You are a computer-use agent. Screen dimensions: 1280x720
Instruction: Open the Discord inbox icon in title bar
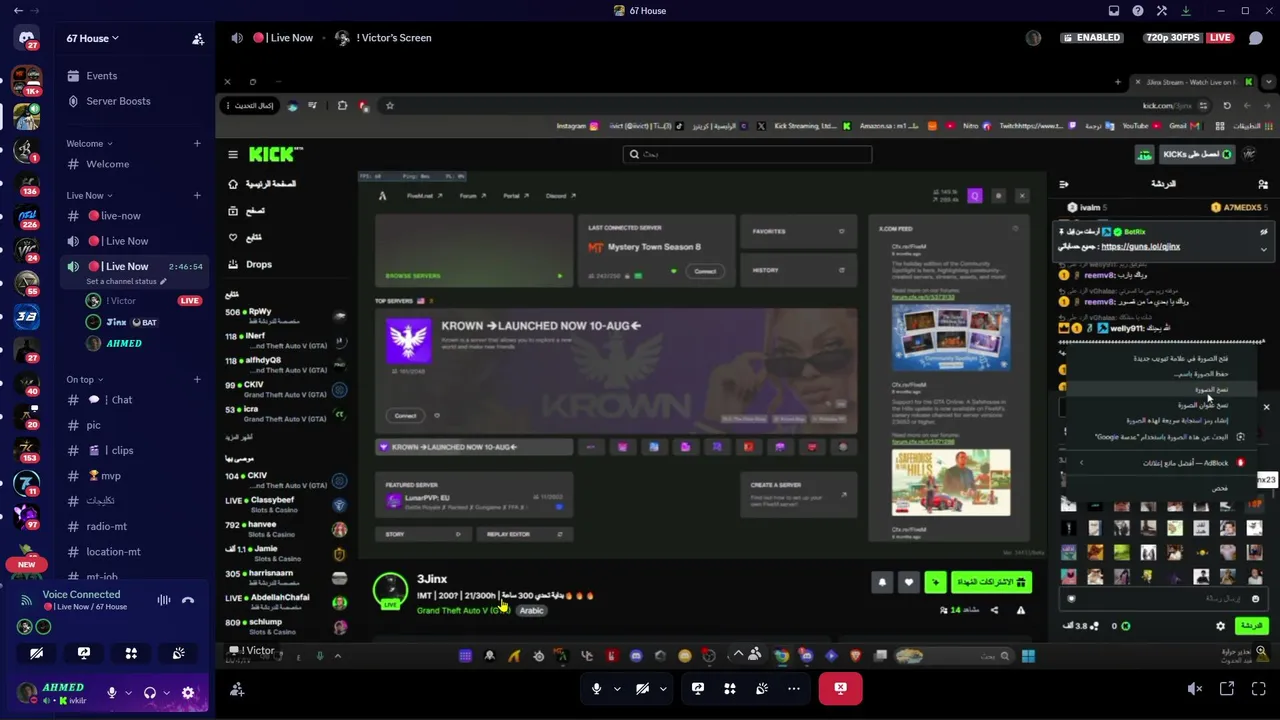tap(1114, 11)
